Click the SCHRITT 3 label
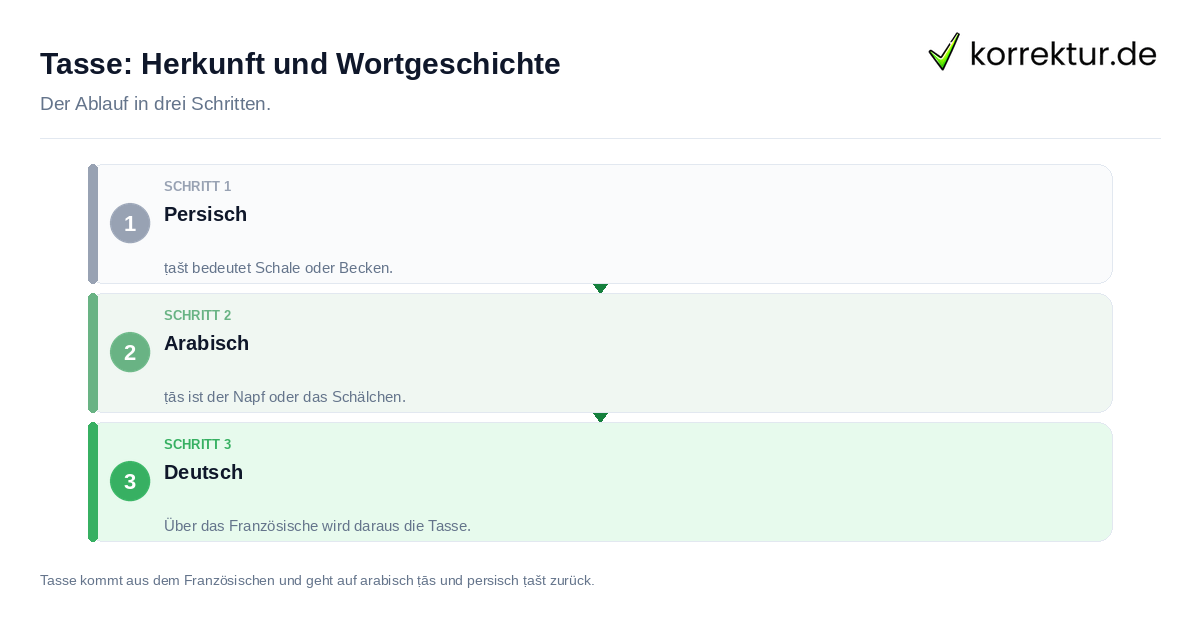The width and height of the screenshot is (1200, 630). 197,444
